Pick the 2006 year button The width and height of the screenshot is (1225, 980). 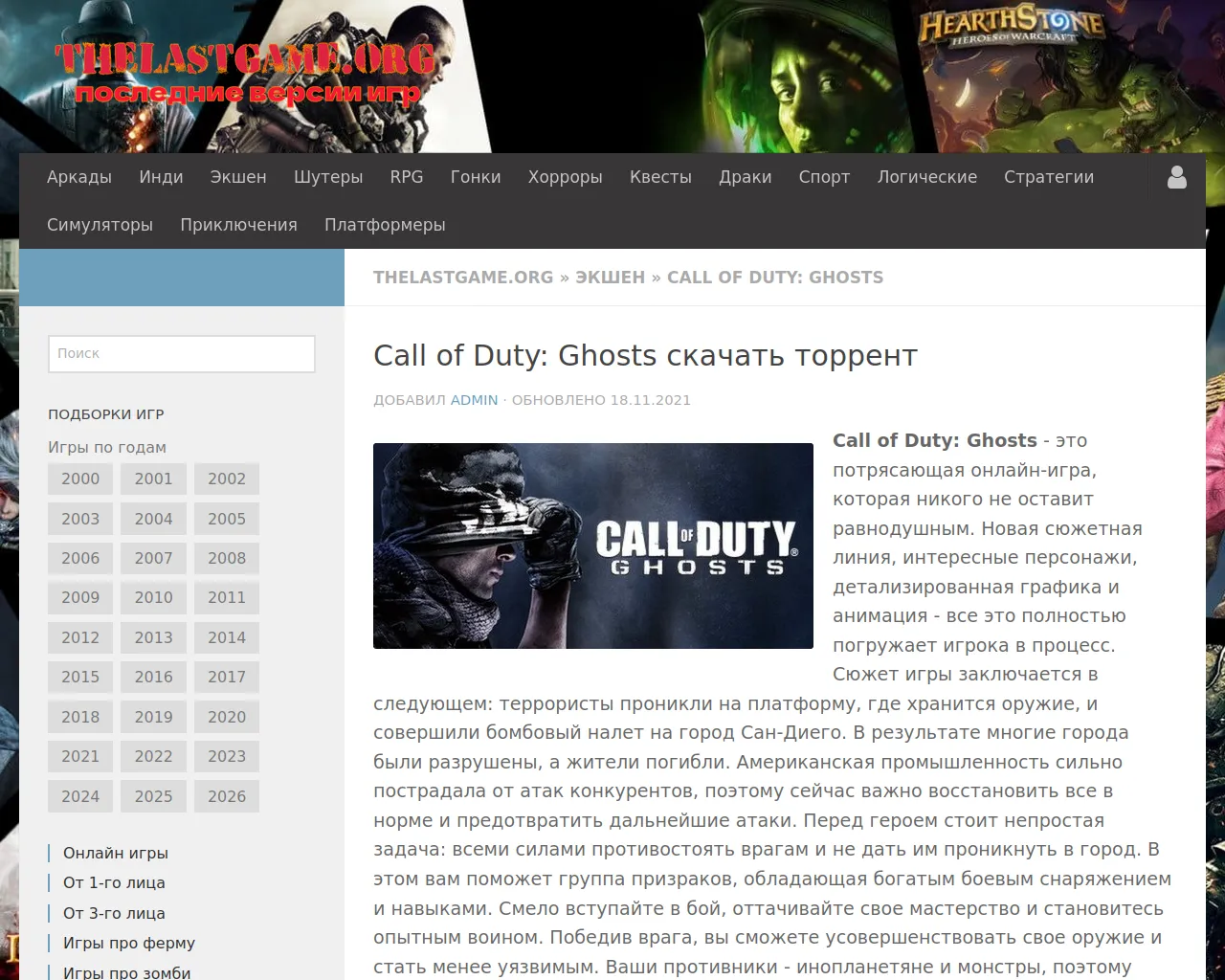(80, 559)
